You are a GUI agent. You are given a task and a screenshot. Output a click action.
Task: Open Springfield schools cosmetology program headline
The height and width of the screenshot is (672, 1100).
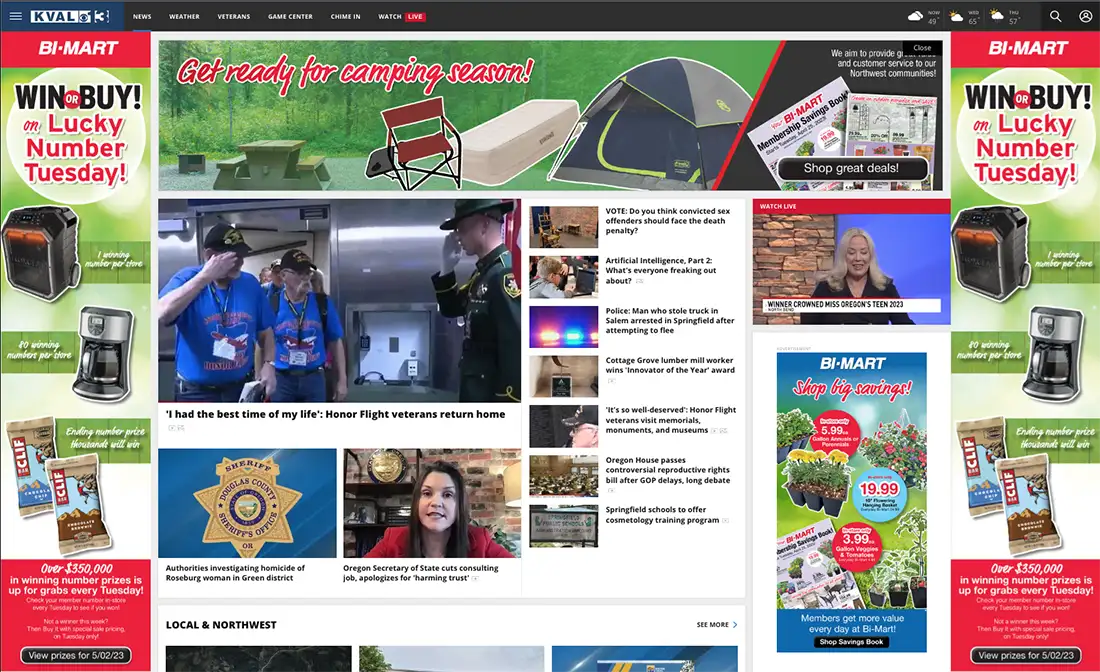click(662, 515)
